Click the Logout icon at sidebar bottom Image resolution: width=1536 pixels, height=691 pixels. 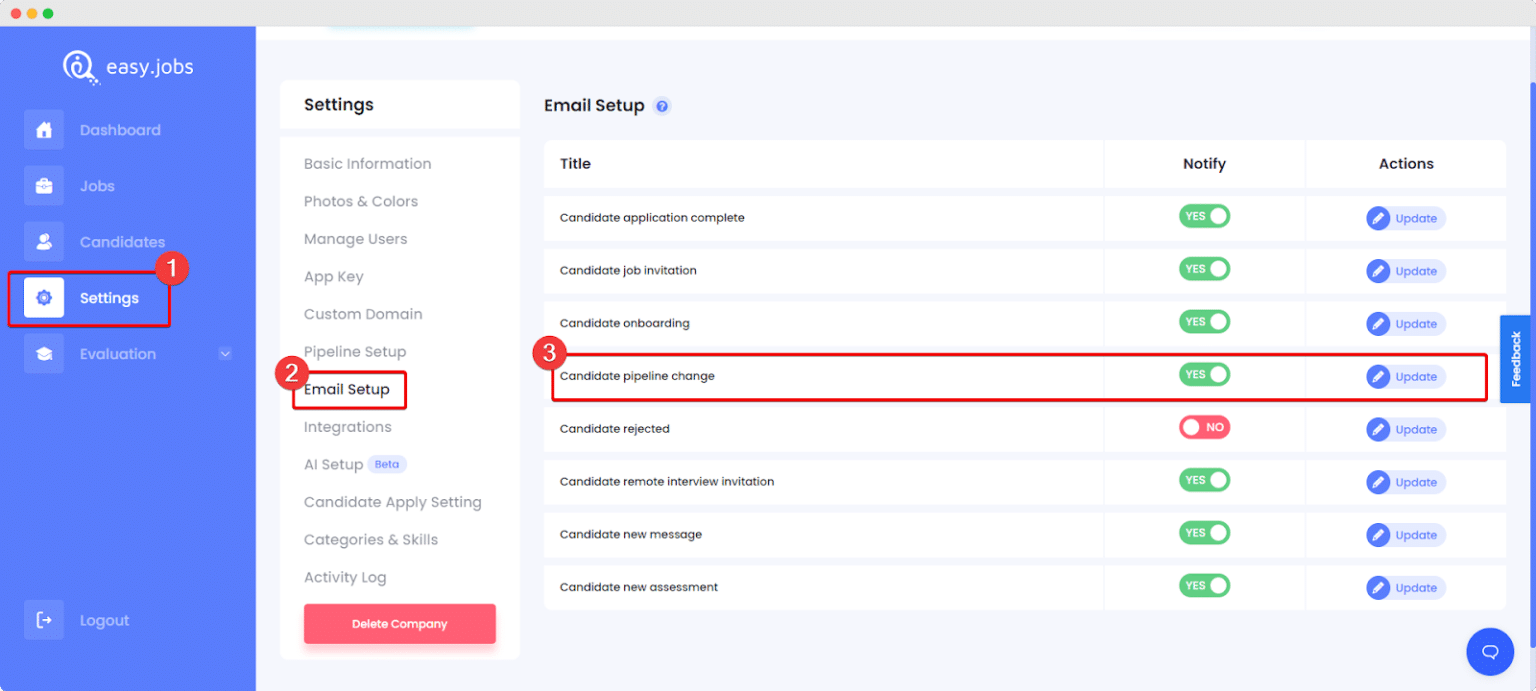pos(44,619)
